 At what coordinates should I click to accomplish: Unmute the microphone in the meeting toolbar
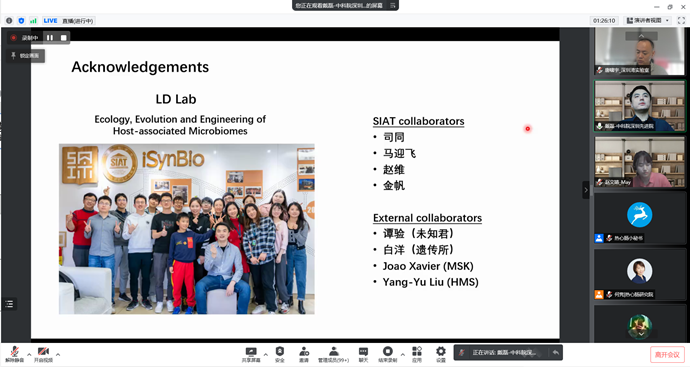coord(15,354)
